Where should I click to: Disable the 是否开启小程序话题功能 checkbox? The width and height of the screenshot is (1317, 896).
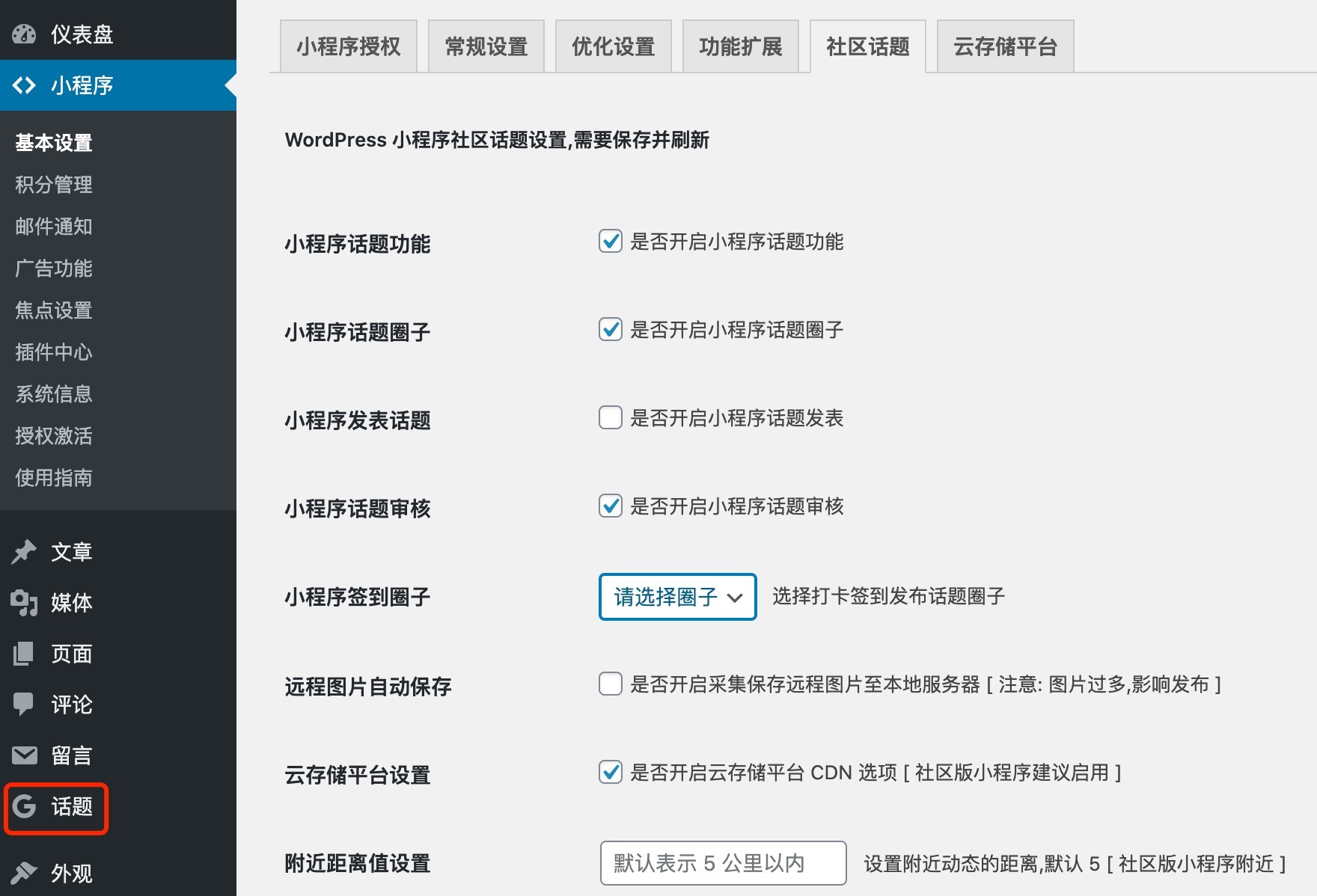pos(611,242)
